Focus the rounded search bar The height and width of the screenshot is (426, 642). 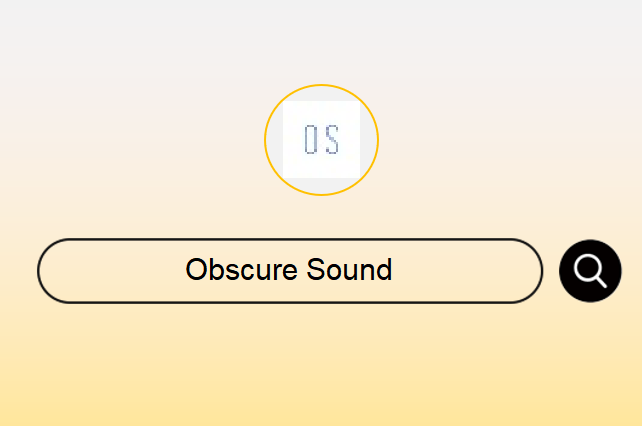point(290,271)
